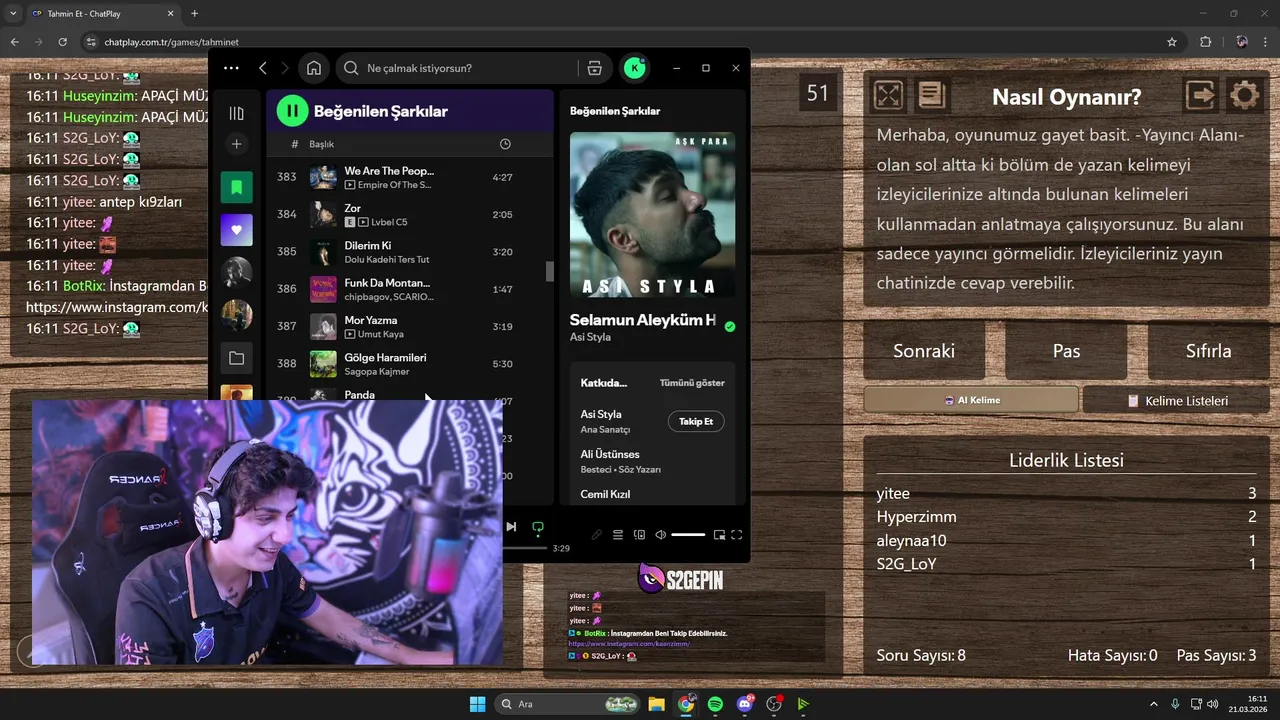Open green bookmark episodes tile in sidebar
This screenshot has height=720, width=1280.
[237, 187]
